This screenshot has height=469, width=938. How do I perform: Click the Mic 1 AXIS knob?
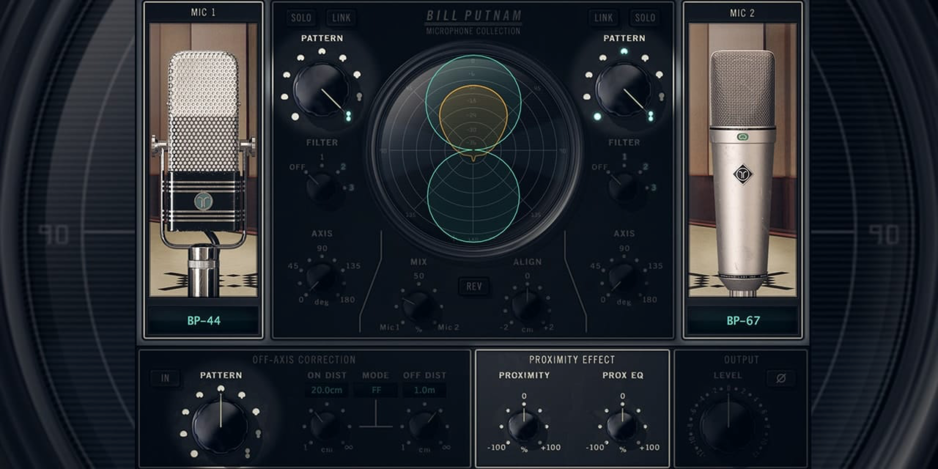pyautogui.click(x=322, y=278)
